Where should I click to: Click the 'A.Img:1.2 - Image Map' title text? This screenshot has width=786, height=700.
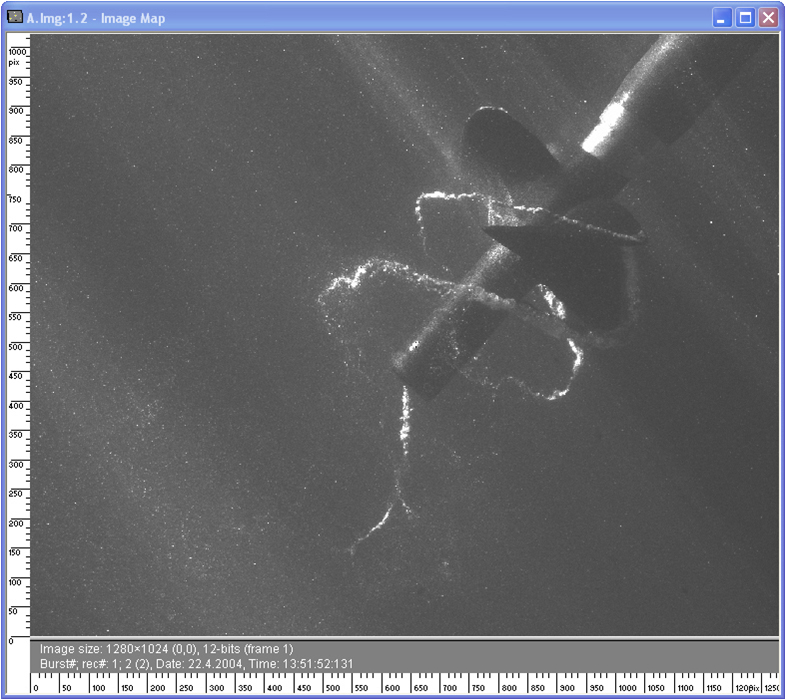tap(96, 19)
